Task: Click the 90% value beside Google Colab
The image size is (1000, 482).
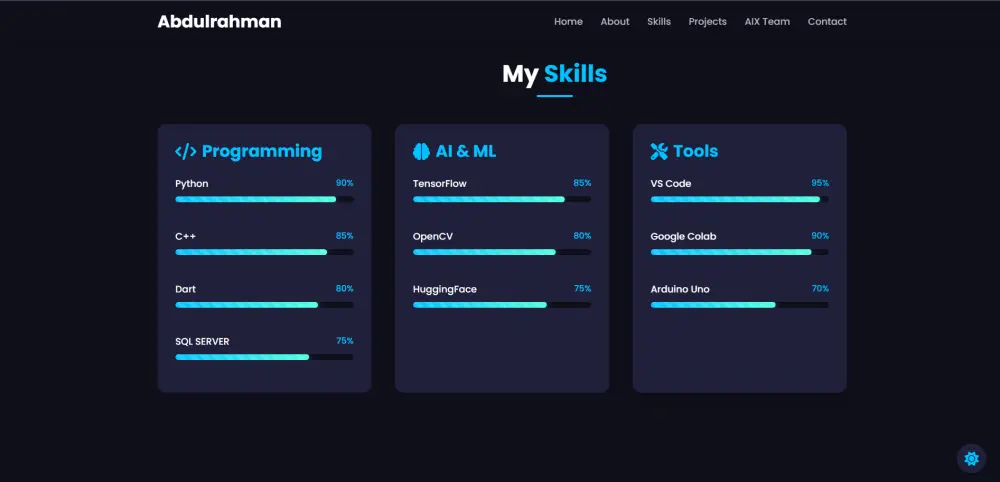Action: pos(820,236)
